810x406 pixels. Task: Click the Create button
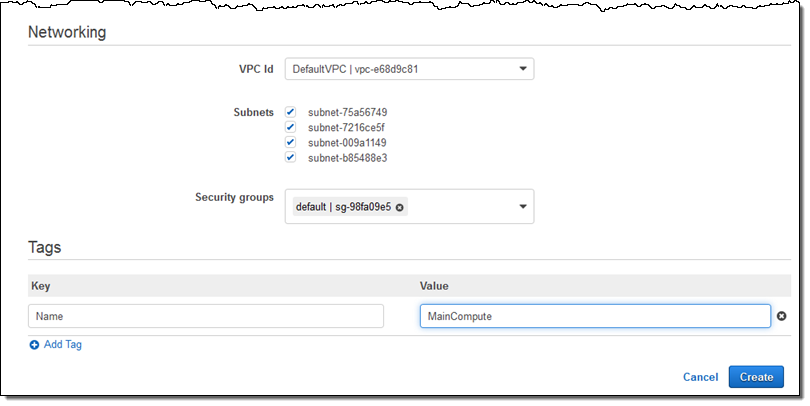[x=756, y=377]
